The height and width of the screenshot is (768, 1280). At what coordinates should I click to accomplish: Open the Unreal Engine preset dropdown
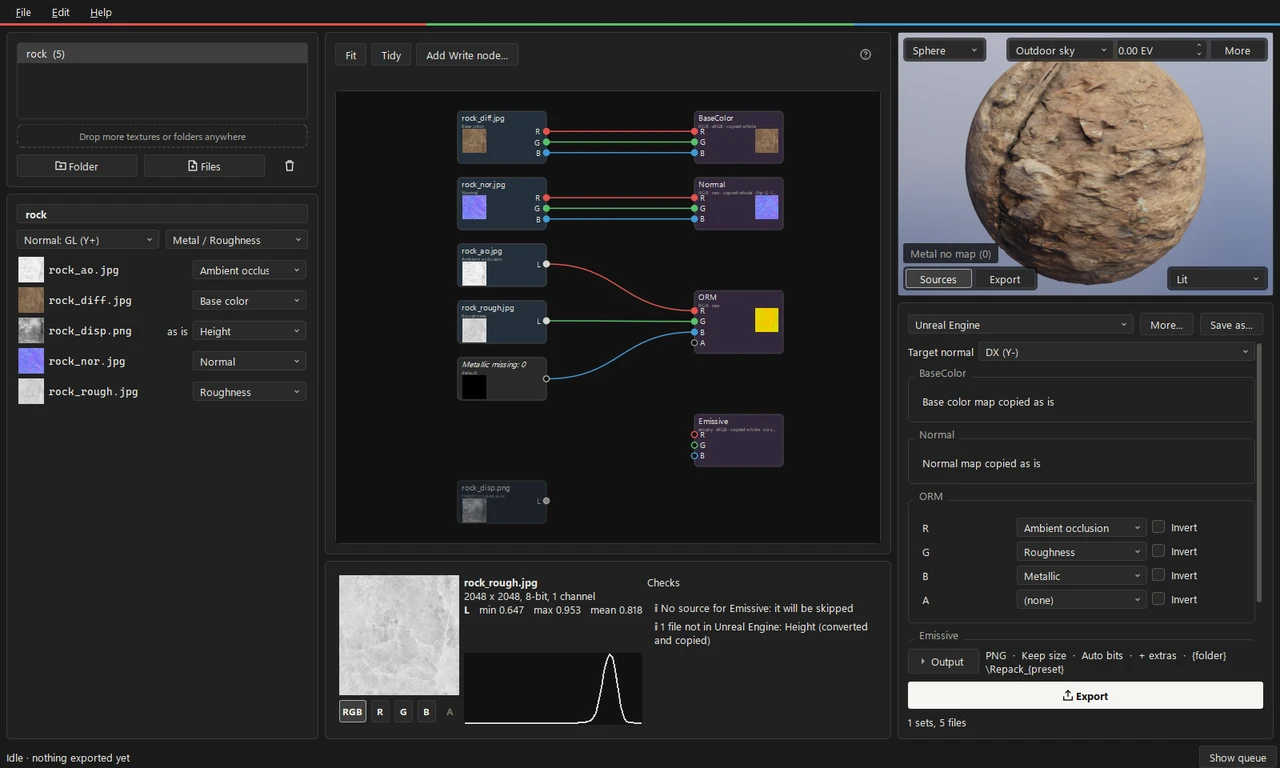pyautogui.click(x=1020, y=325)
